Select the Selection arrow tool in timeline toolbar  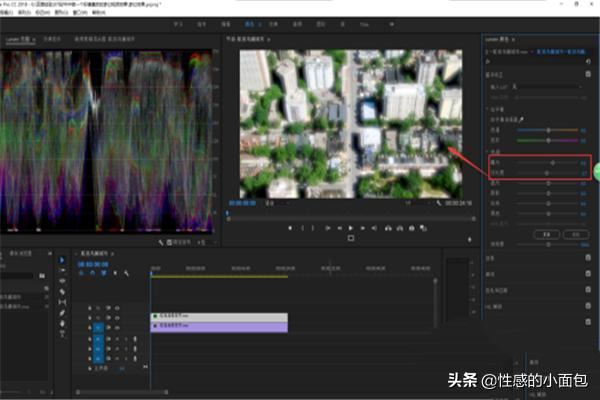click(x=62, y=261)
